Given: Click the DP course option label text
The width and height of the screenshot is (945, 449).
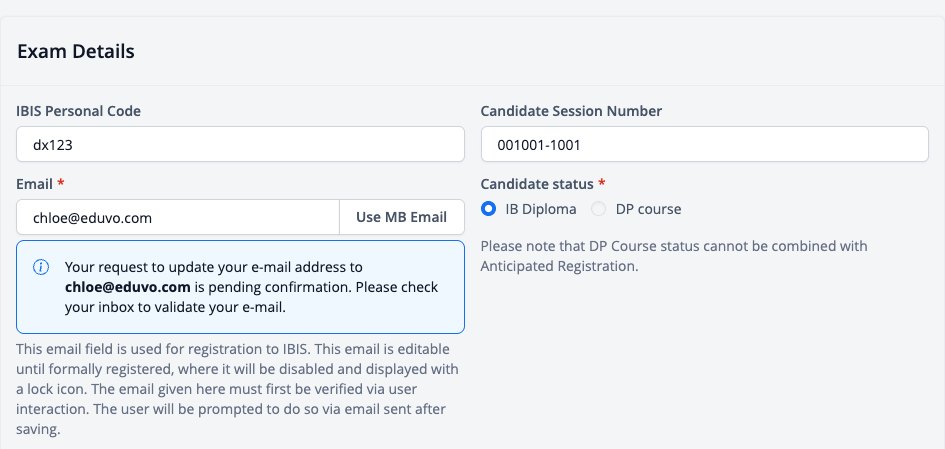Looking at the screenshot, I should coord(648,209).
